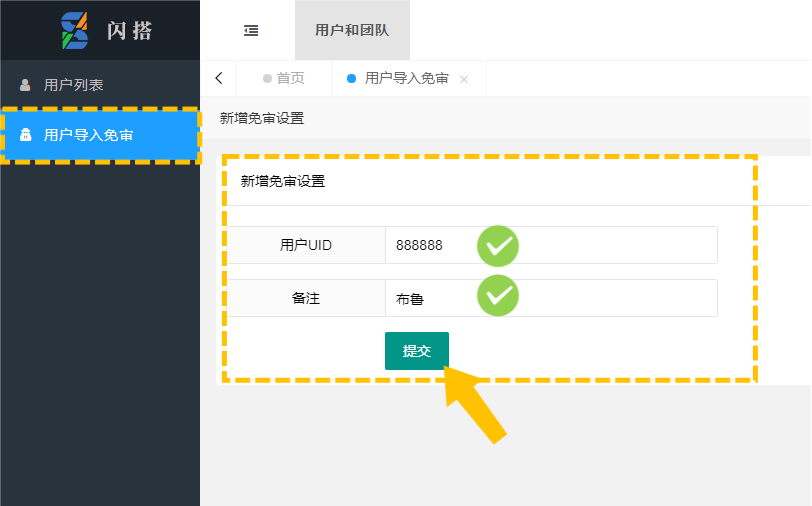Click the icon beside 用户导入免审 in sidebar

coord(26,134)
